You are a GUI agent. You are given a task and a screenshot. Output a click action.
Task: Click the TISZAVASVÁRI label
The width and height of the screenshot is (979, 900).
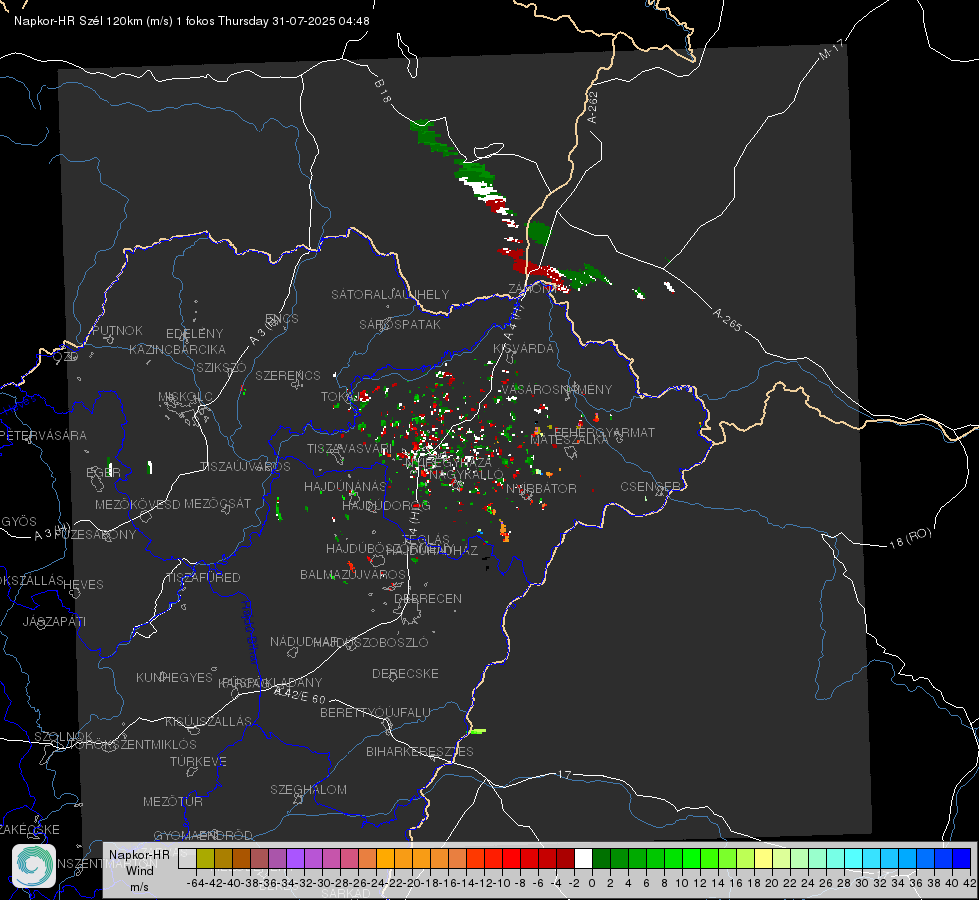pos(350,448)
